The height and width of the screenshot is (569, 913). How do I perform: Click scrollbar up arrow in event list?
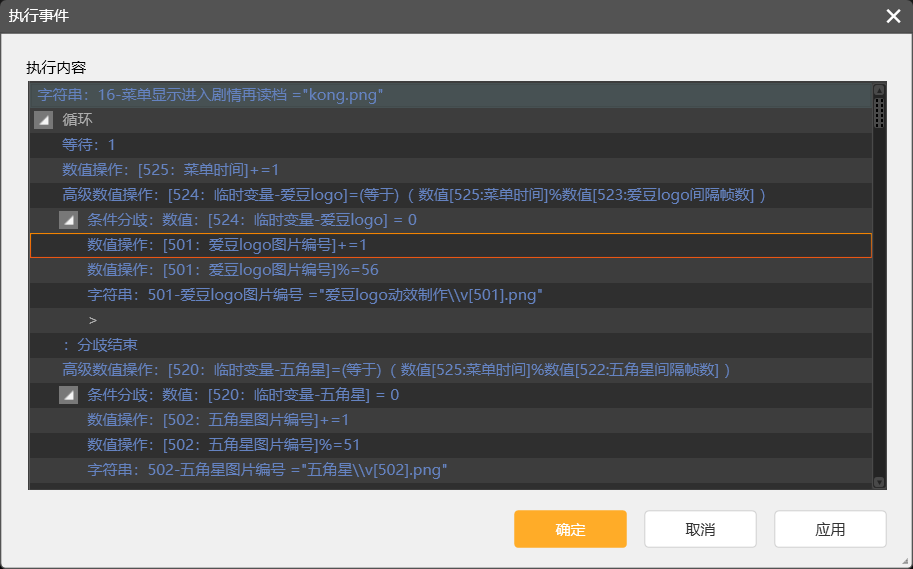879,90
